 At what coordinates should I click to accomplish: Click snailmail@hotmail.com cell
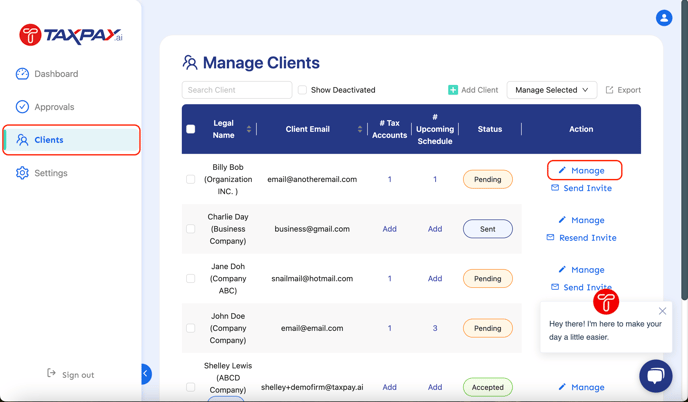[312, 278]
